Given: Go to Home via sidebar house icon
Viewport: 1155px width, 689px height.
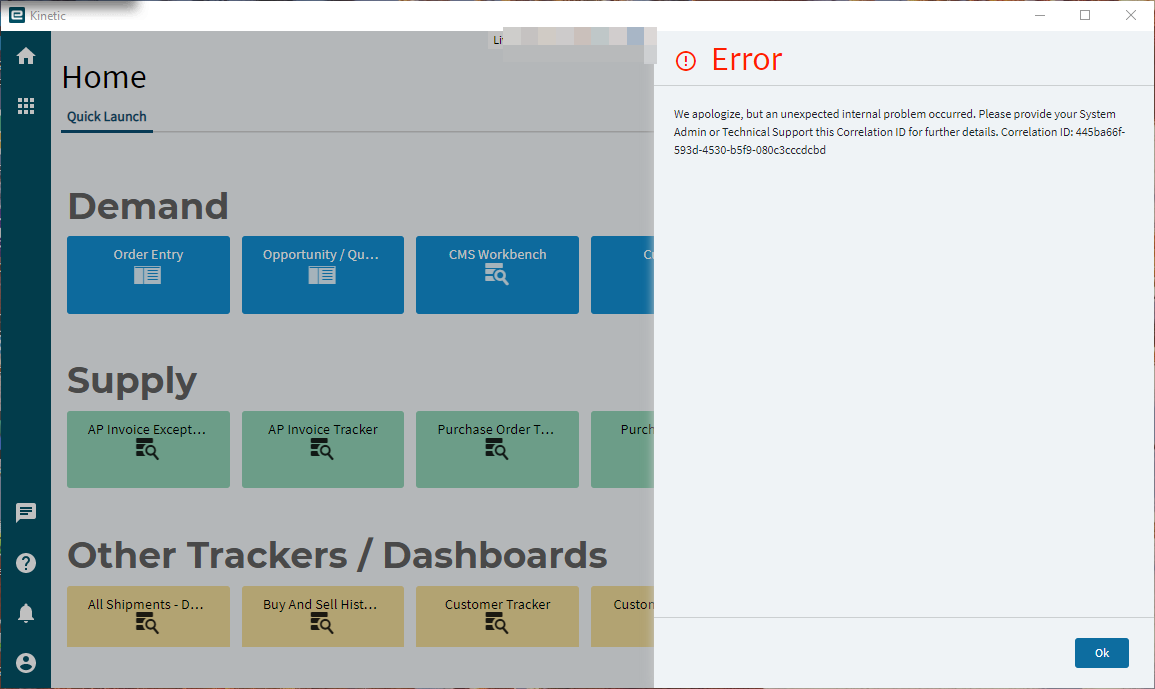Looking at the screenshot, I should click(26, 56).
